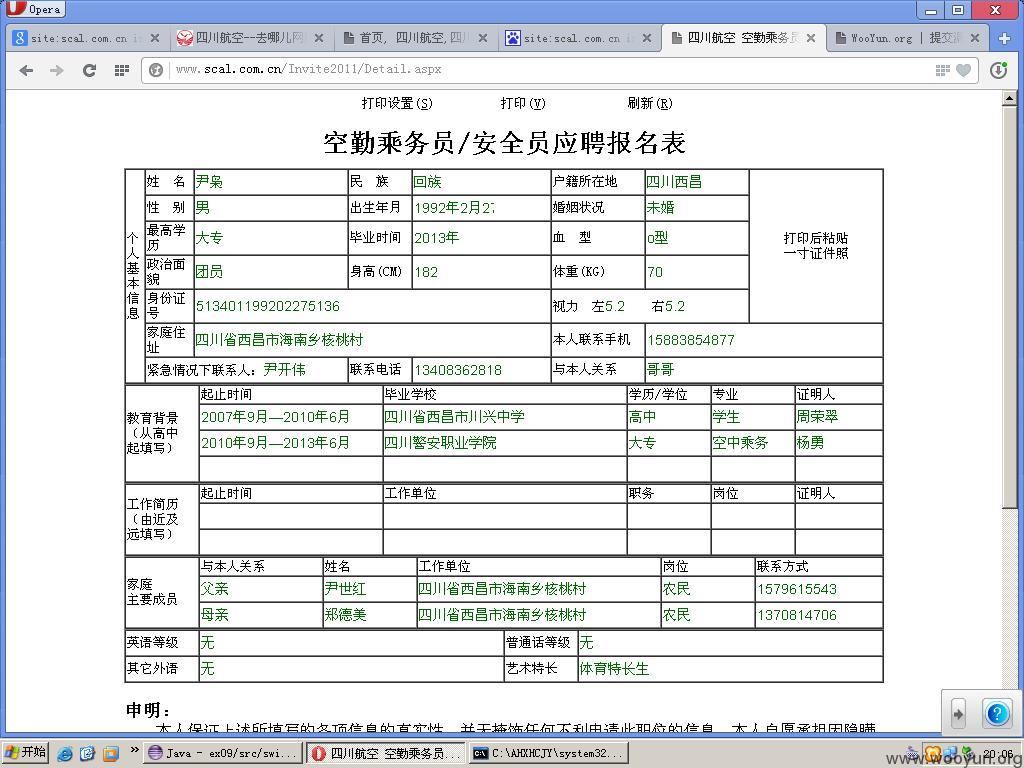Open the Speed Dial icon beside the heart

tap(942, 70)
